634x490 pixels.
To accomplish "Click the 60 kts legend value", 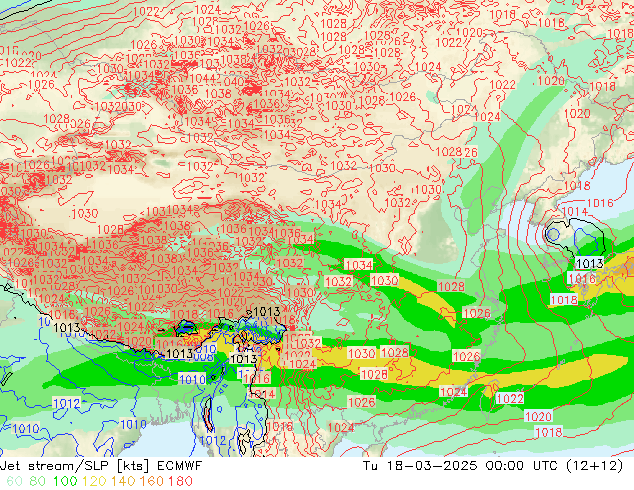I will click(x=15, y=481).
